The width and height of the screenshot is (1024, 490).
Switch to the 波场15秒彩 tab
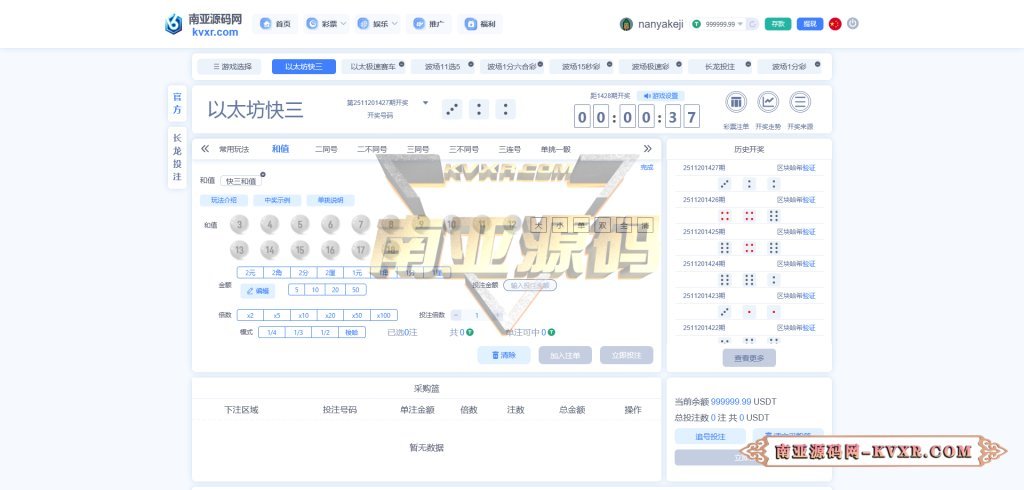click(581, 67)
